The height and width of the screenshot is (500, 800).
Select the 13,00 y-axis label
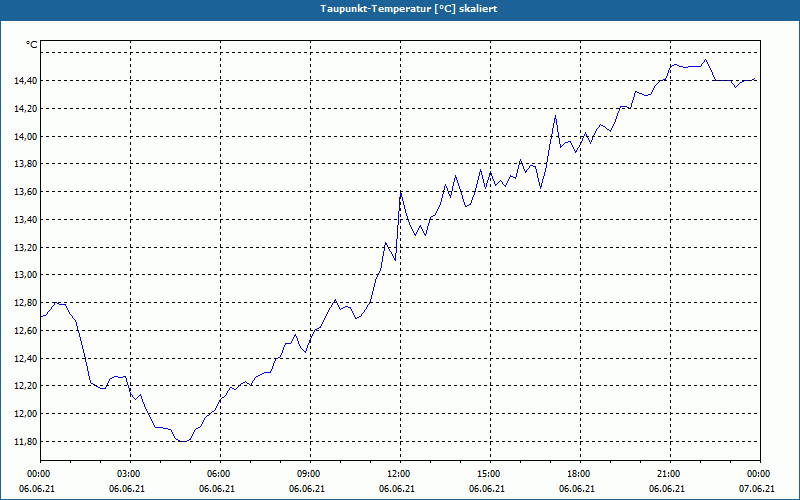tap(27, 275)
